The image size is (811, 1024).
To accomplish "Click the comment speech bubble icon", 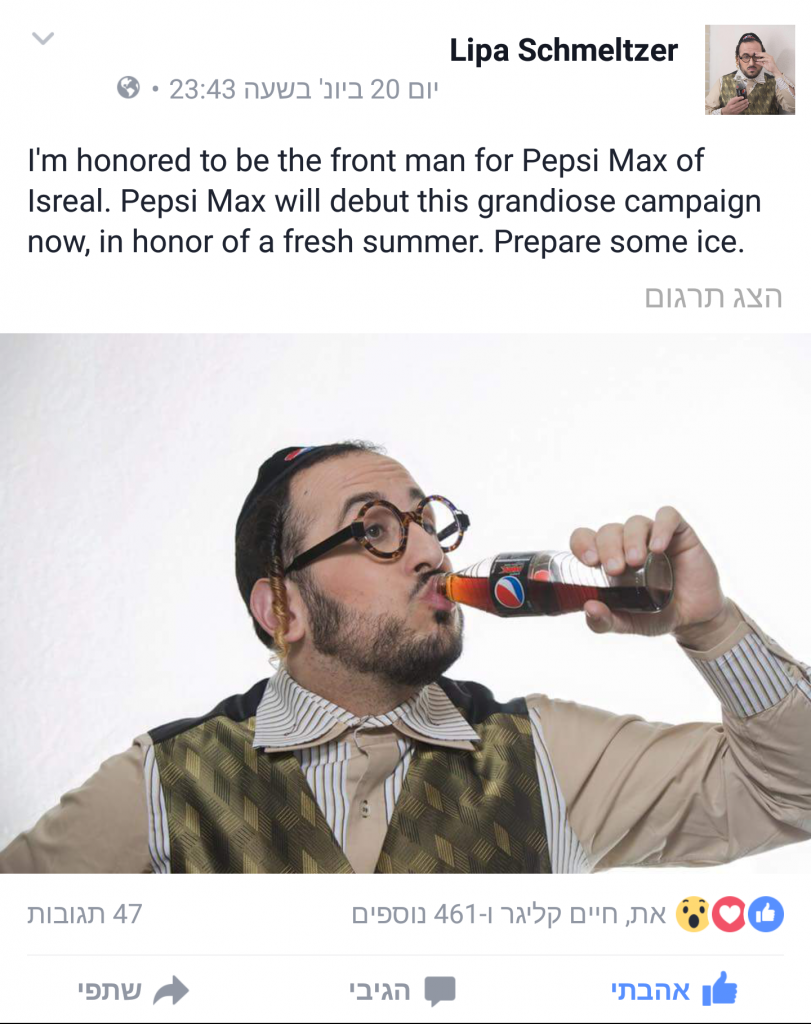I will [440, 991].
